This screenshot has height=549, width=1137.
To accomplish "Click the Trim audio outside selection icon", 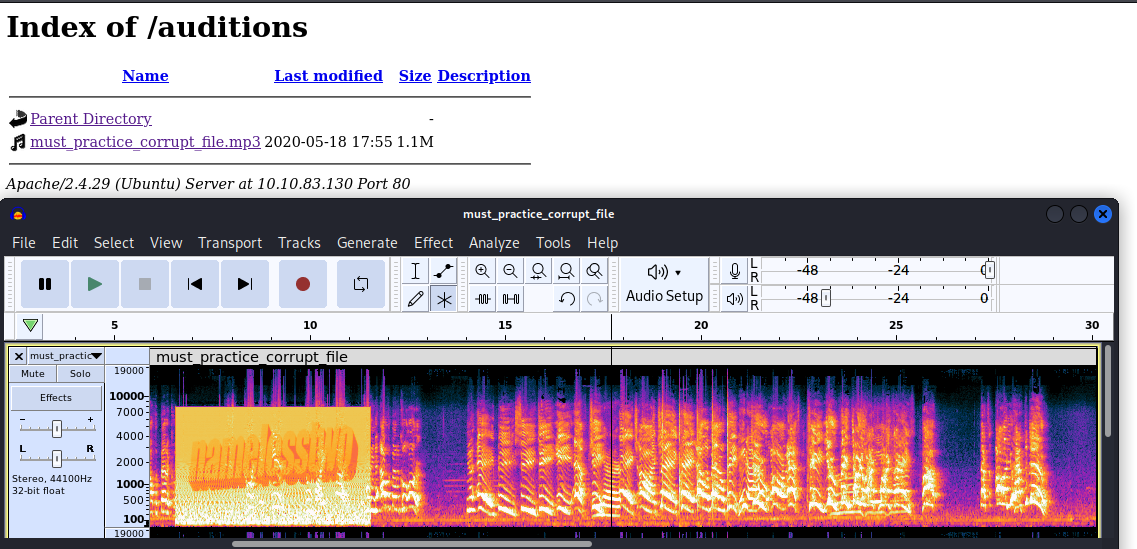I will [483, 298].
